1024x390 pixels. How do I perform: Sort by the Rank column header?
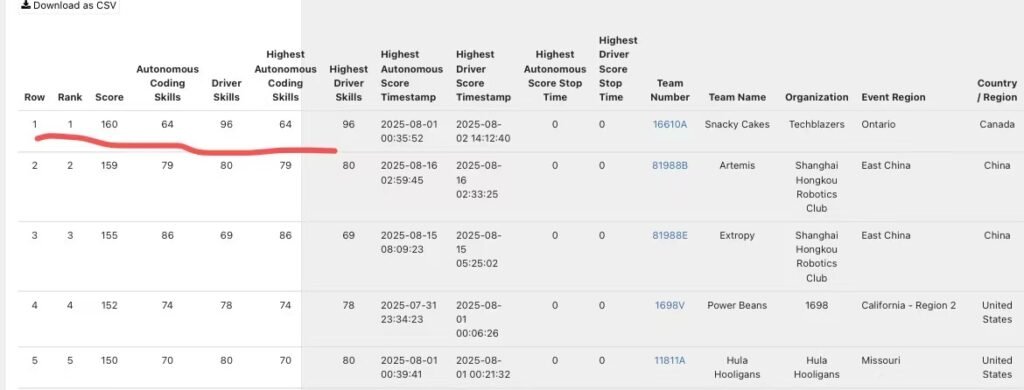coord(70,97)
